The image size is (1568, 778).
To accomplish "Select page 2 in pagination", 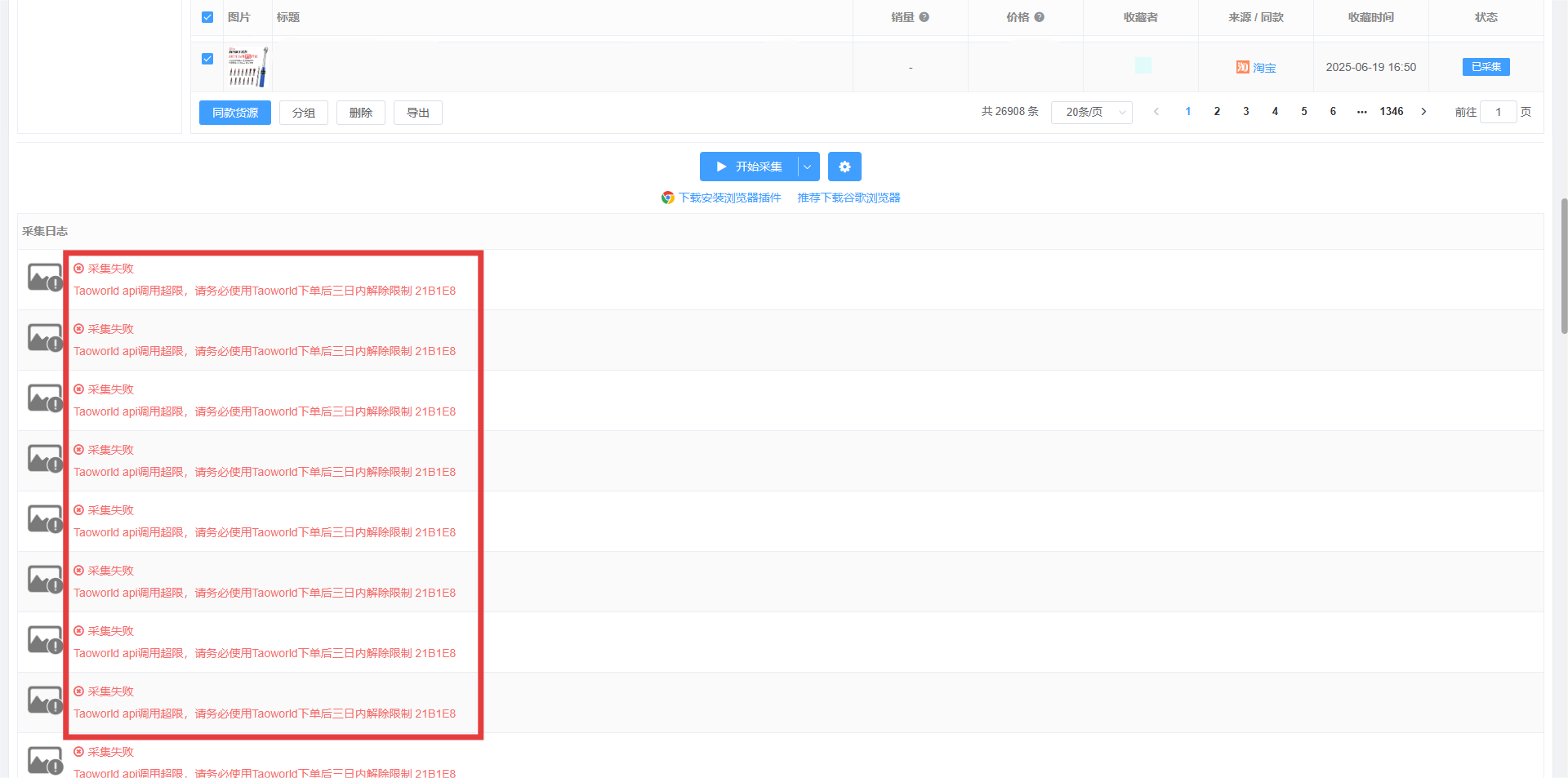I will coord(1217,112).
